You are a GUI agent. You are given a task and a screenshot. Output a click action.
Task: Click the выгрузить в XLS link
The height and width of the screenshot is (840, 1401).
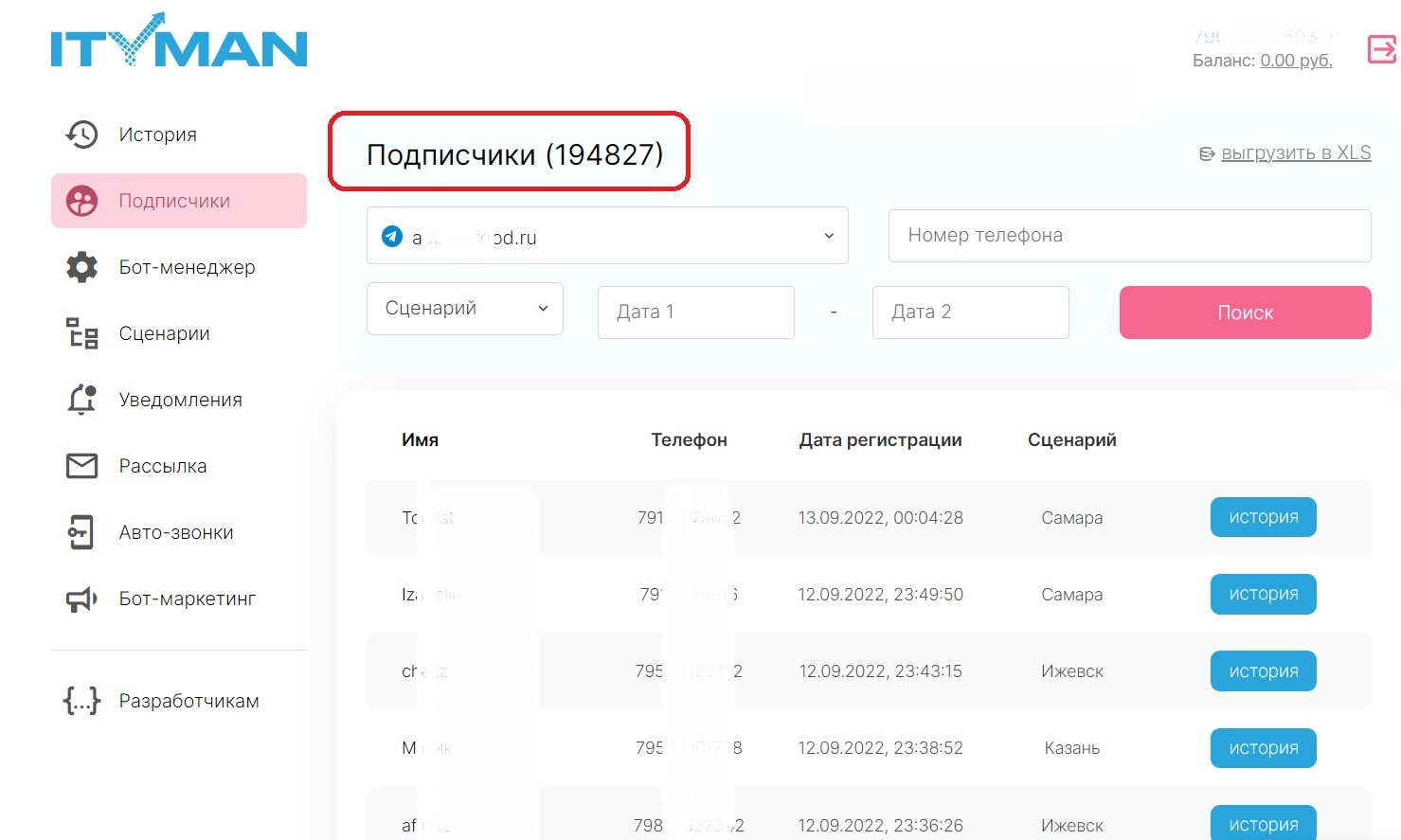1296,152
